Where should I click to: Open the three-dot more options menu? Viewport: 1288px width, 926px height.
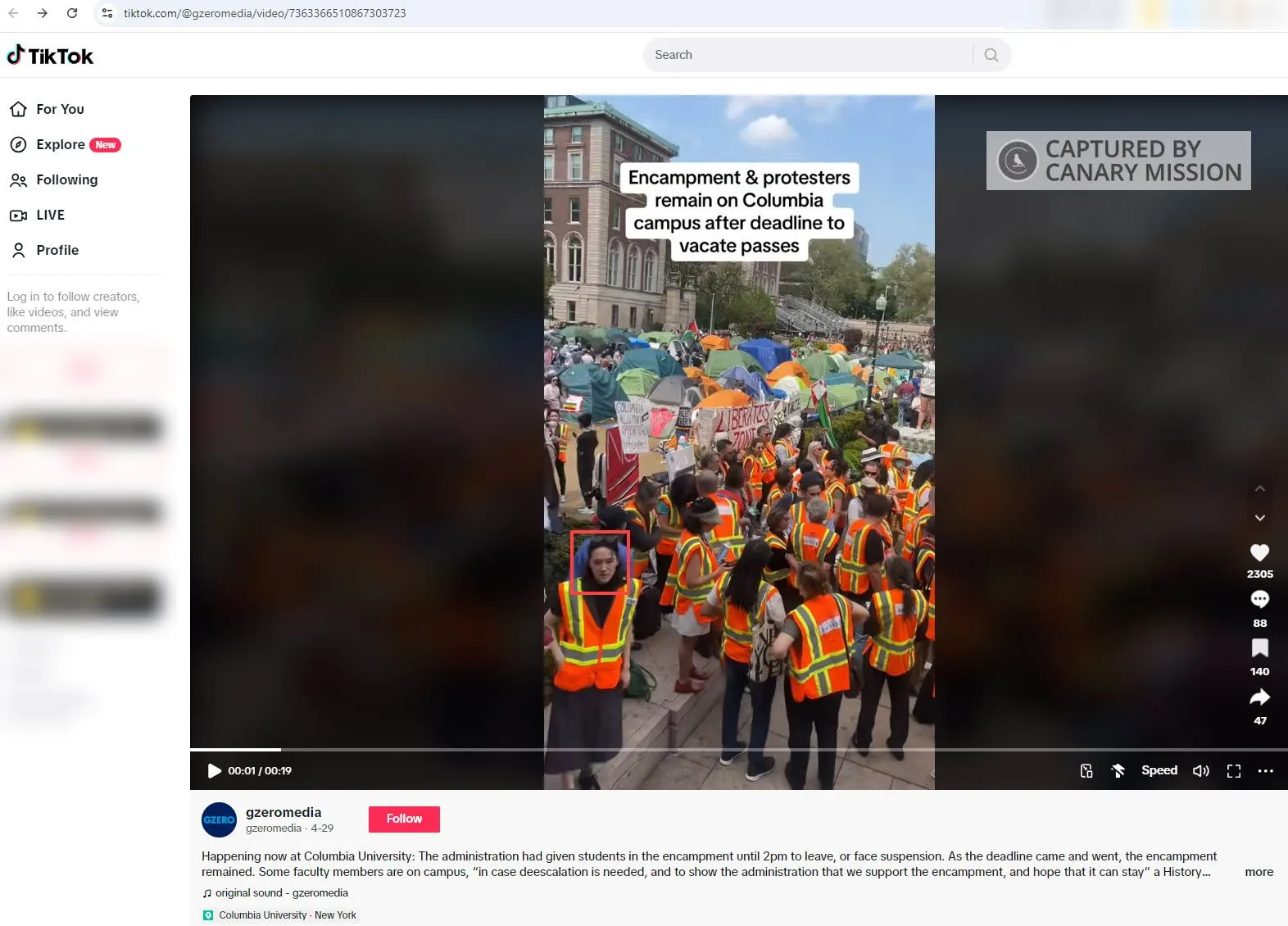tap(1265, 771)
